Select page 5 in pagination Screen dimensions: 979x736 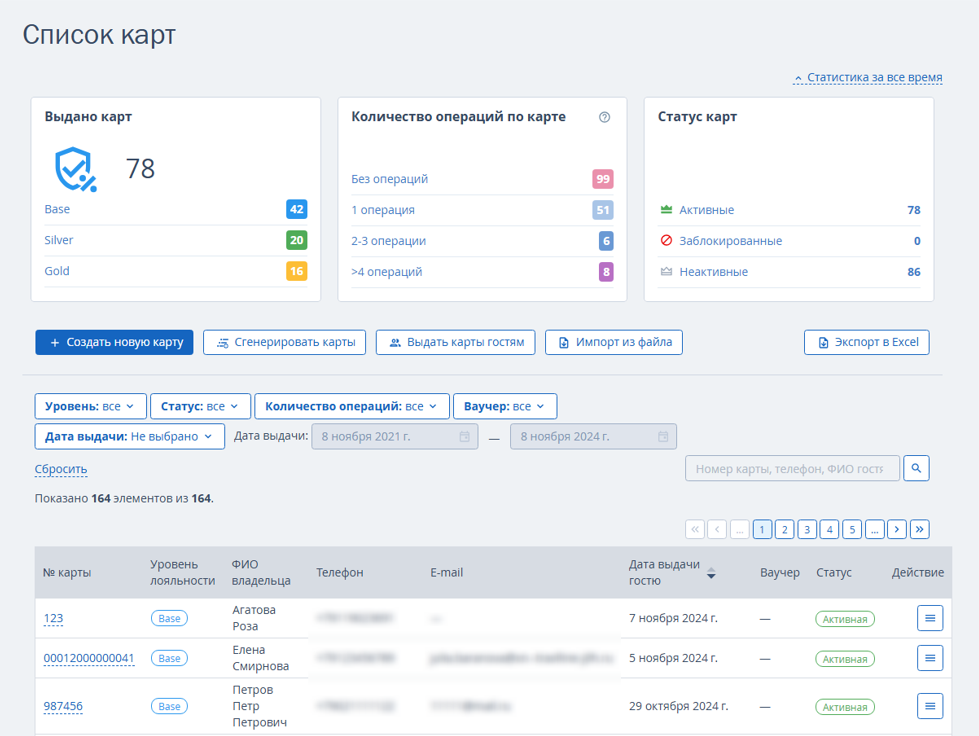852,529
